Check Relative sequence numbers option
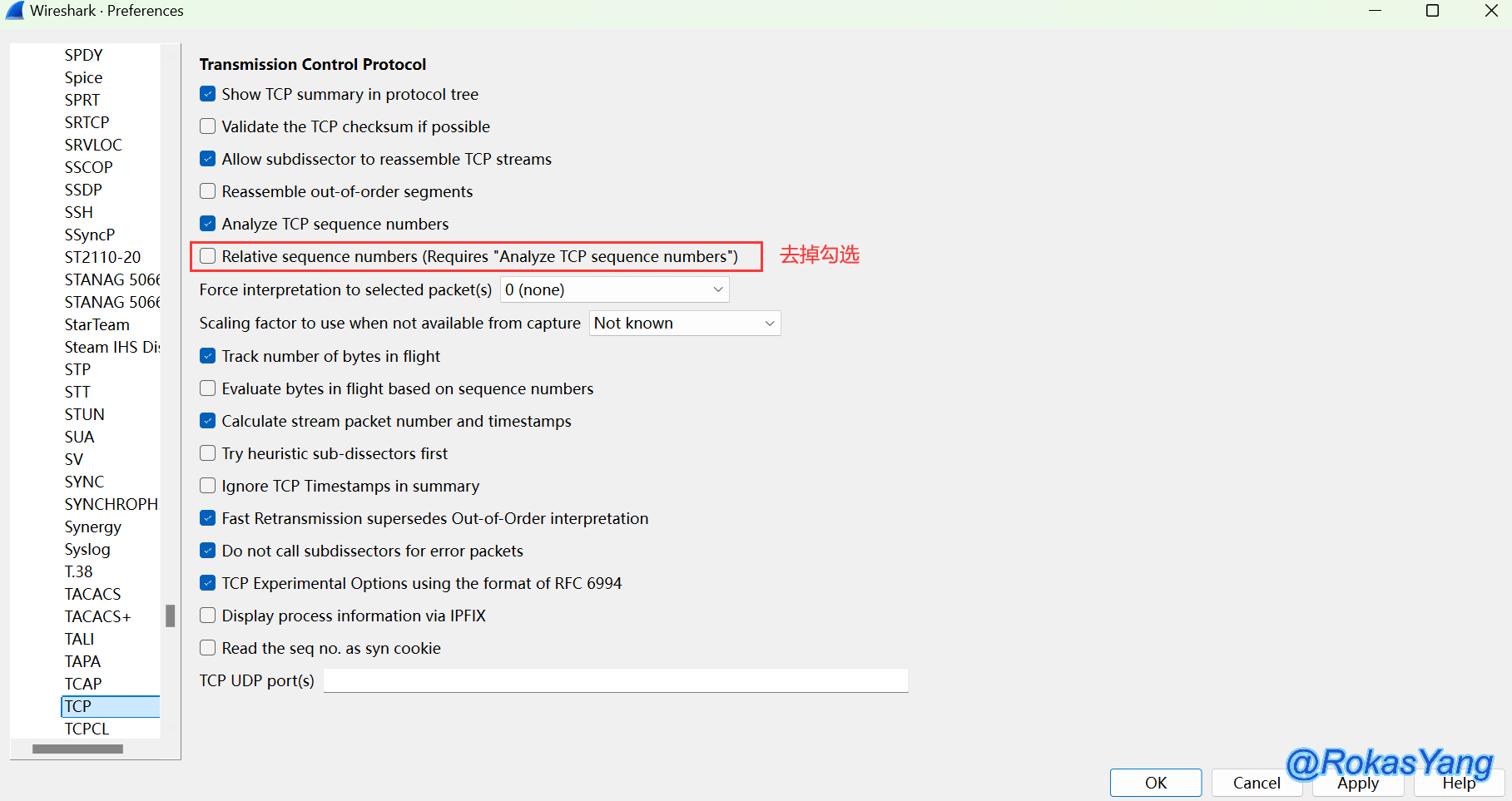1512x801 pixels. coord(208,256)
